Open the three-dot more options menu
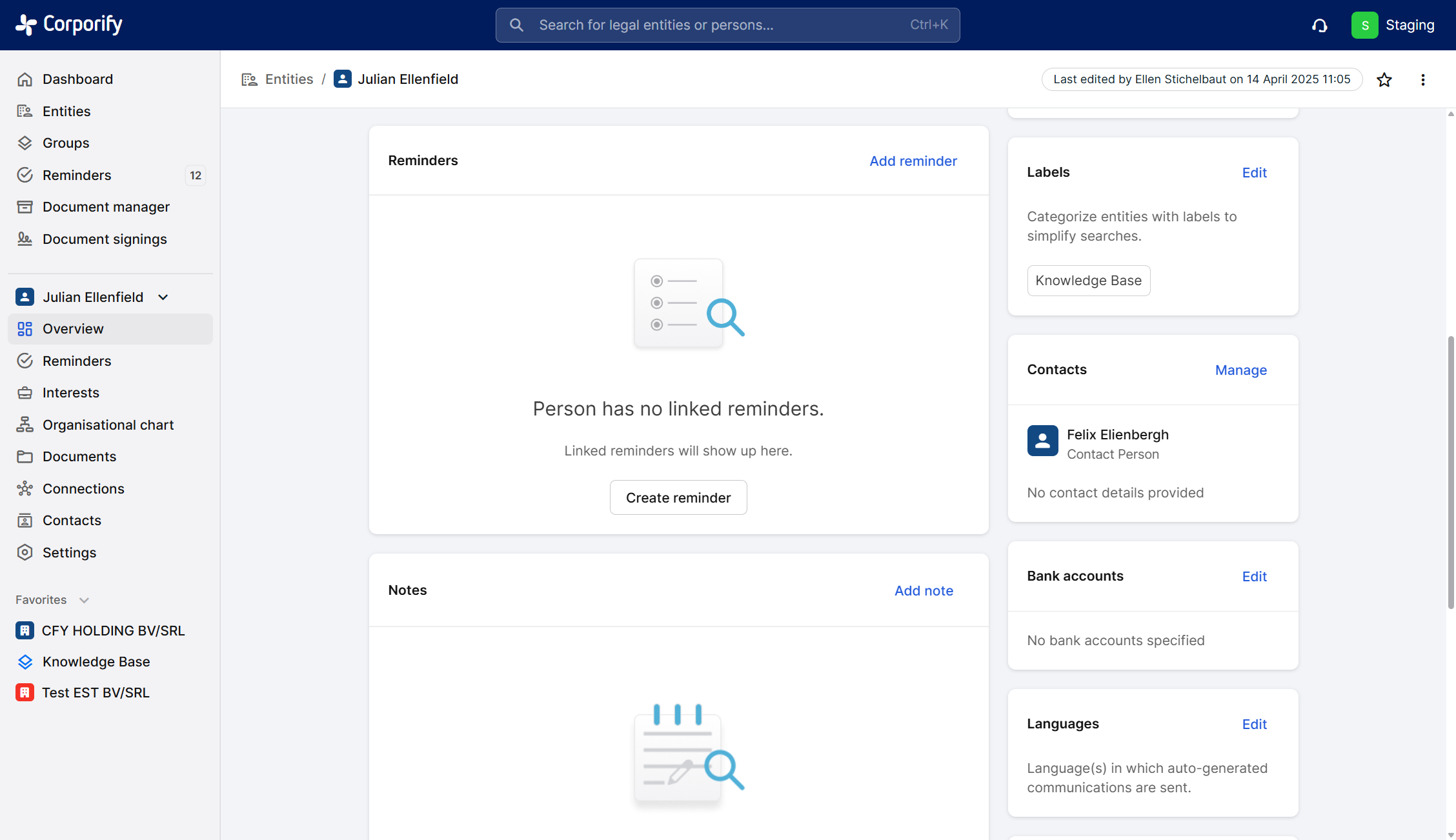Screen dimensions: 1456x840 (x=1422, y=79)
